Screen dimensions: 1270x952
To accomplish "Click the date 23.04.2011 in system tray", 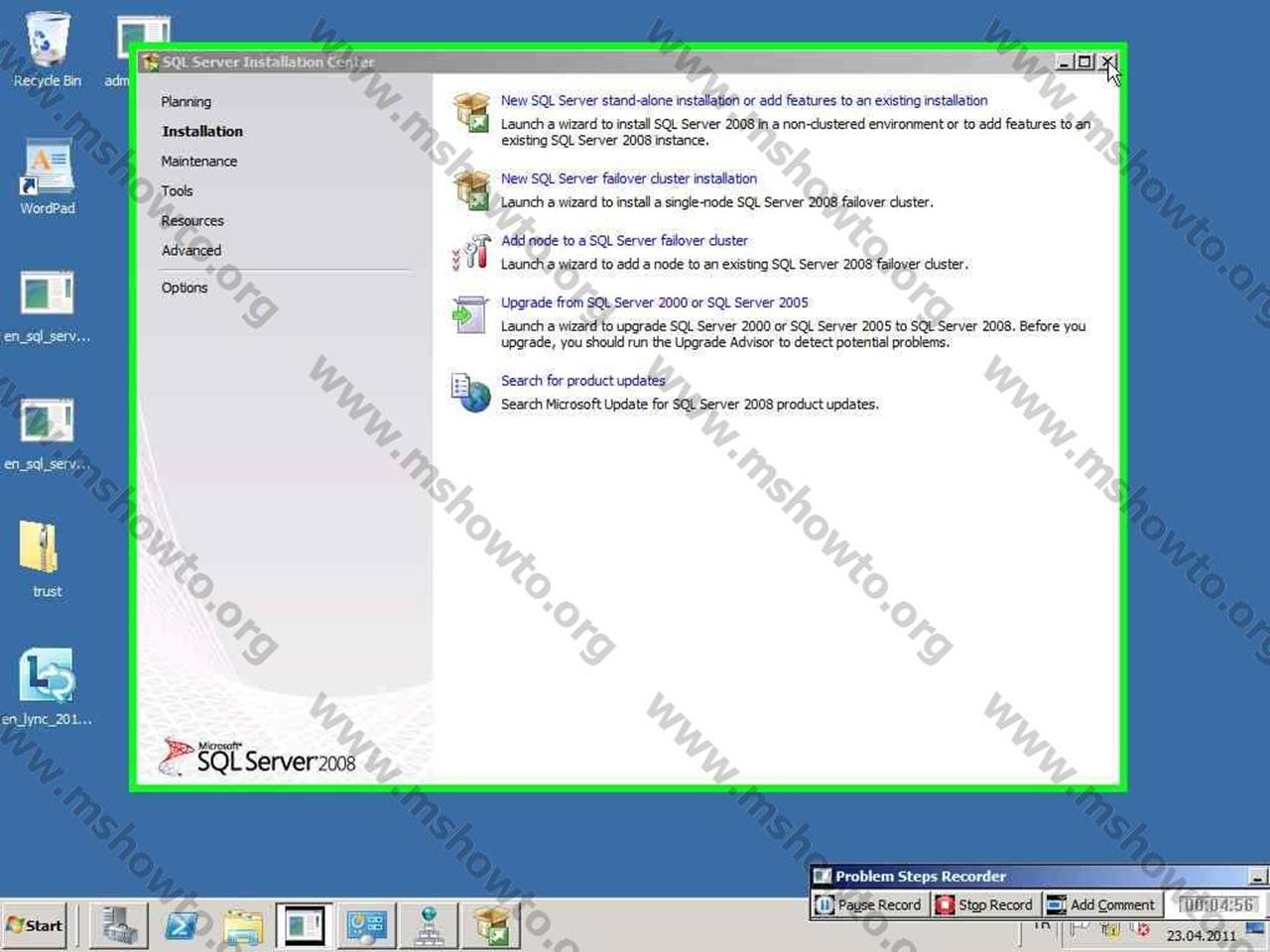I will click(1202, 935).
